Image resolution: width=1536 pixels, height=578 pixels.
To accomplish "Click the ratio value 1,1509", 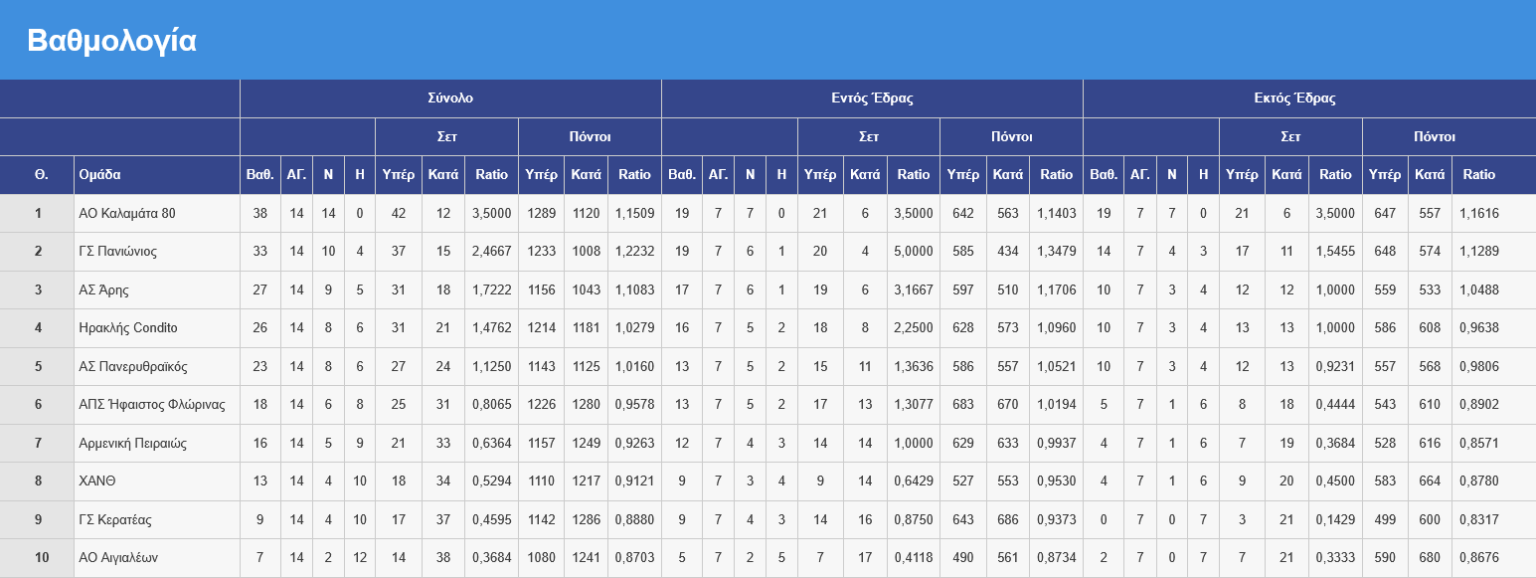I will pyautogui.click(x=634, y=213).
